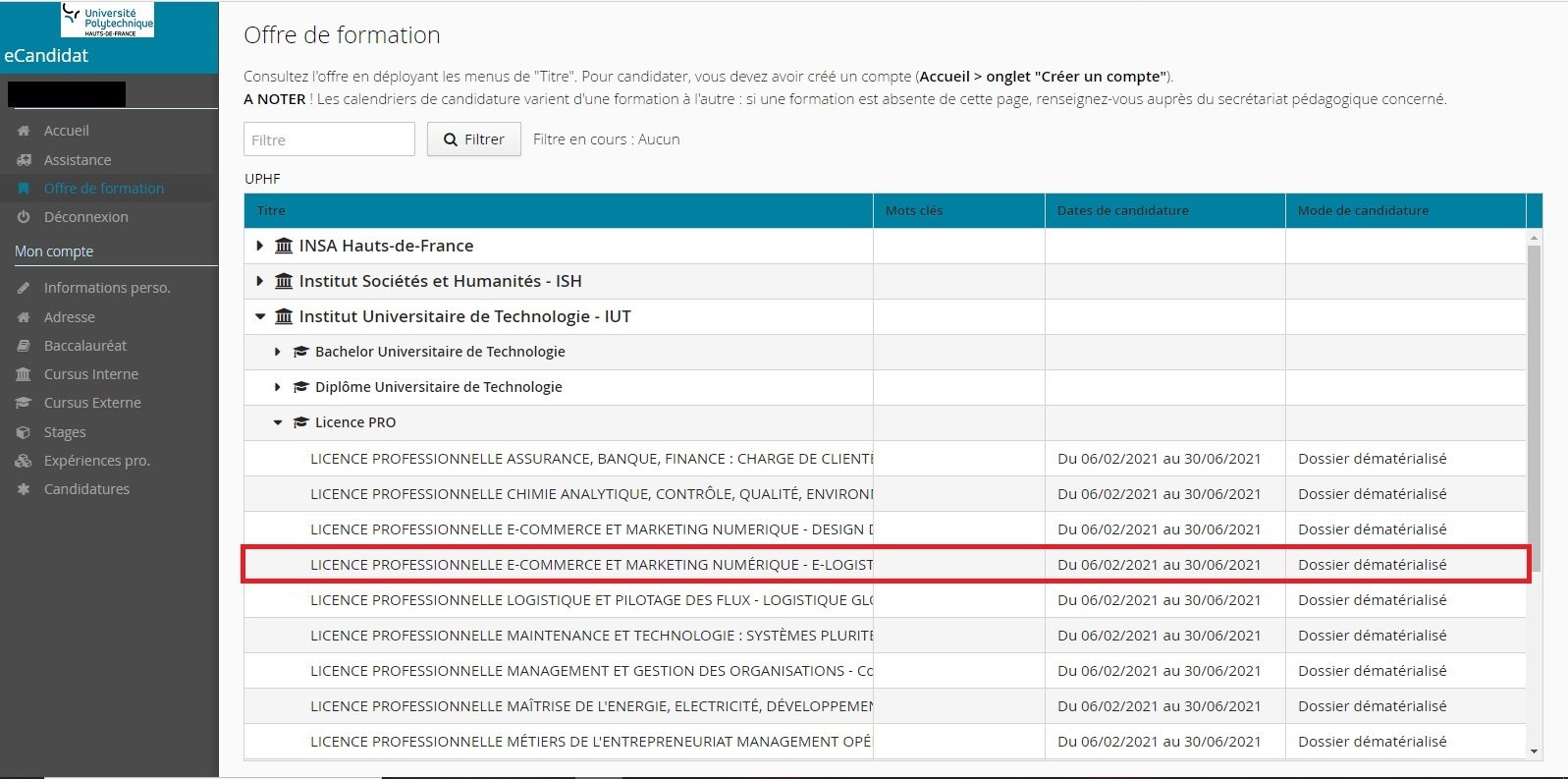Click the scrollbar down arrow of the table
The width and height of the screenshot is (1568, 779).
(1535, 751)
